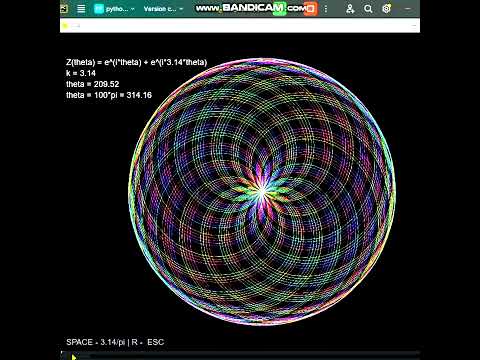The image size is (480, 360).
Task: Open the vertical three-dots more actions menu
Action: pos(326,9)
